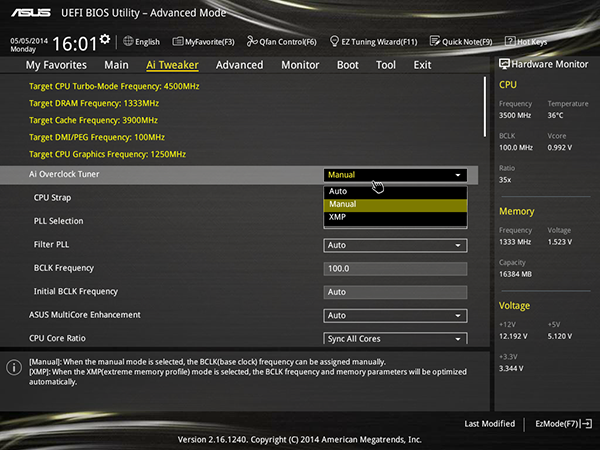Click Target DRAM Frequency: 1333MHz text
600x450 pixels.
(94, 103)
